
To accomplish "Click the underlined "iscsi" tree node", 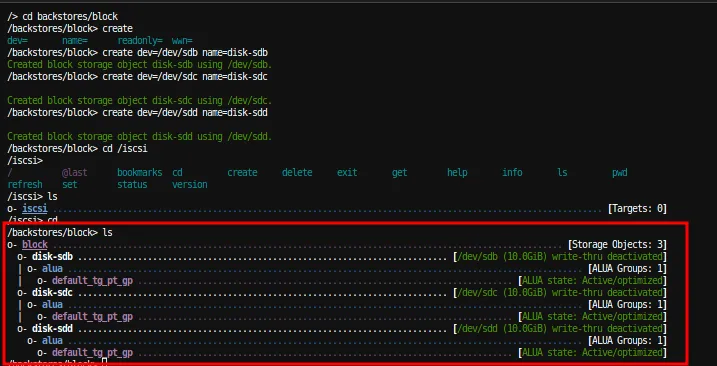I will click(35, 209).
